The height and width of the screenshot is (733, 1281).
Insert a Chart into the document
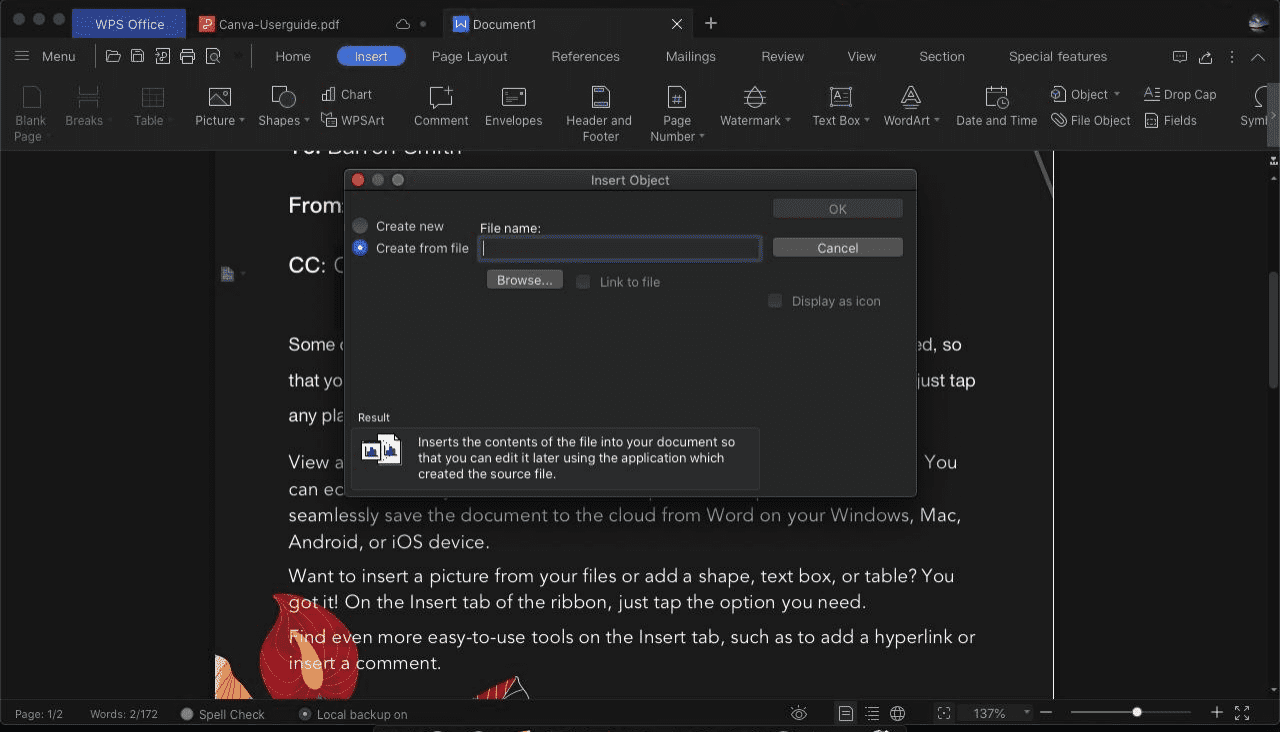coord(347,93)
